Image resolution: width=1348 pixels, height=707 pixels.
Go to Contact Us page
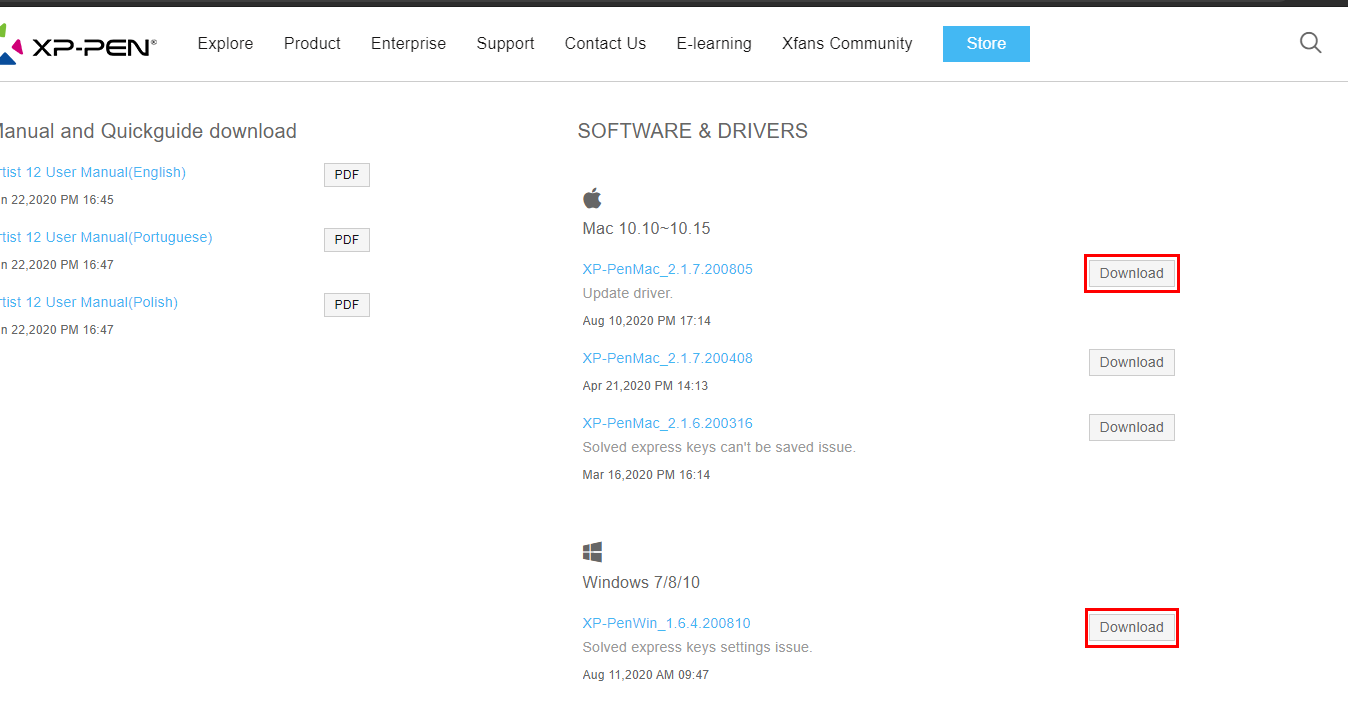point(605,44)
